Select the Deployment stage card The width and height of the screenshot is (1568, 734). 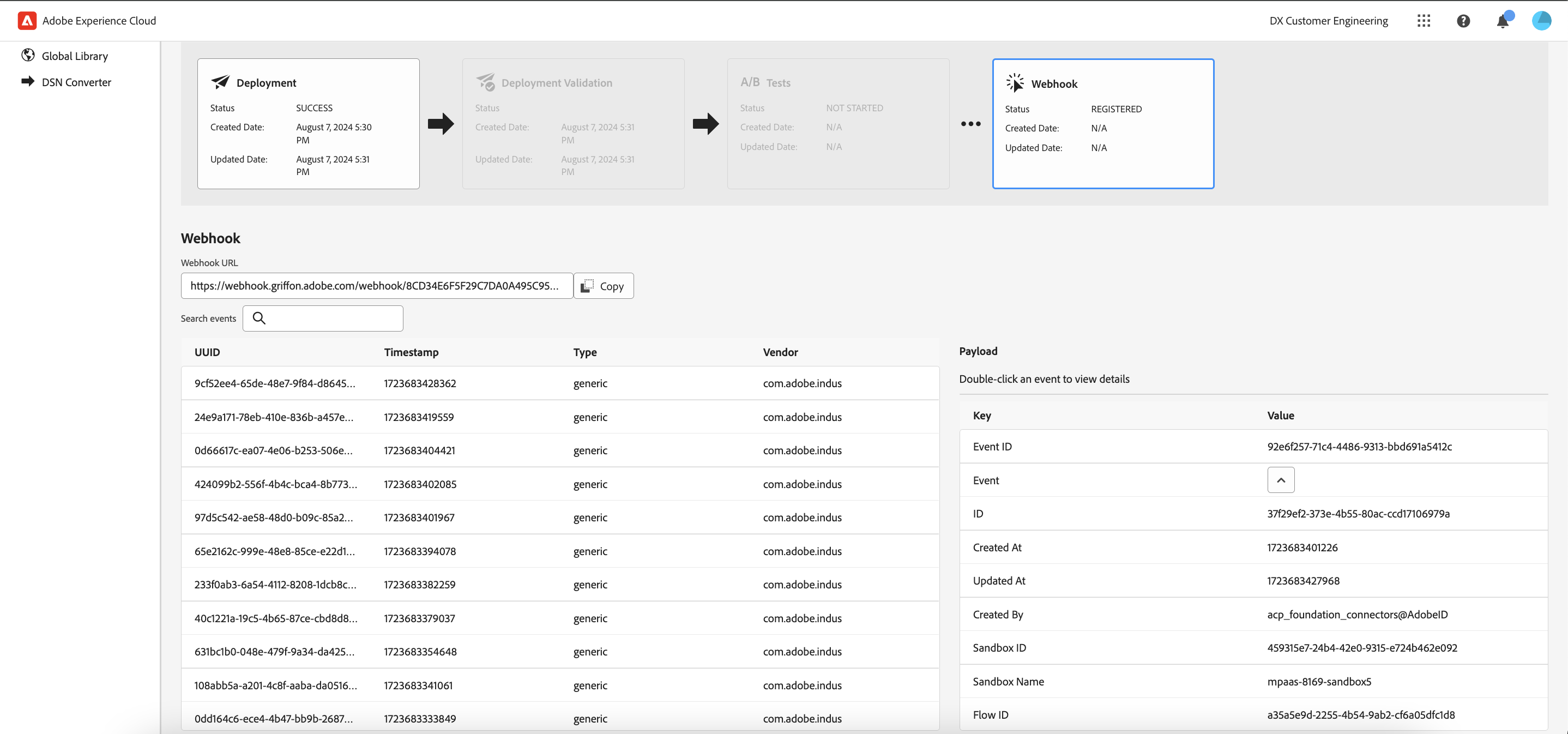[x=308, y=124]
